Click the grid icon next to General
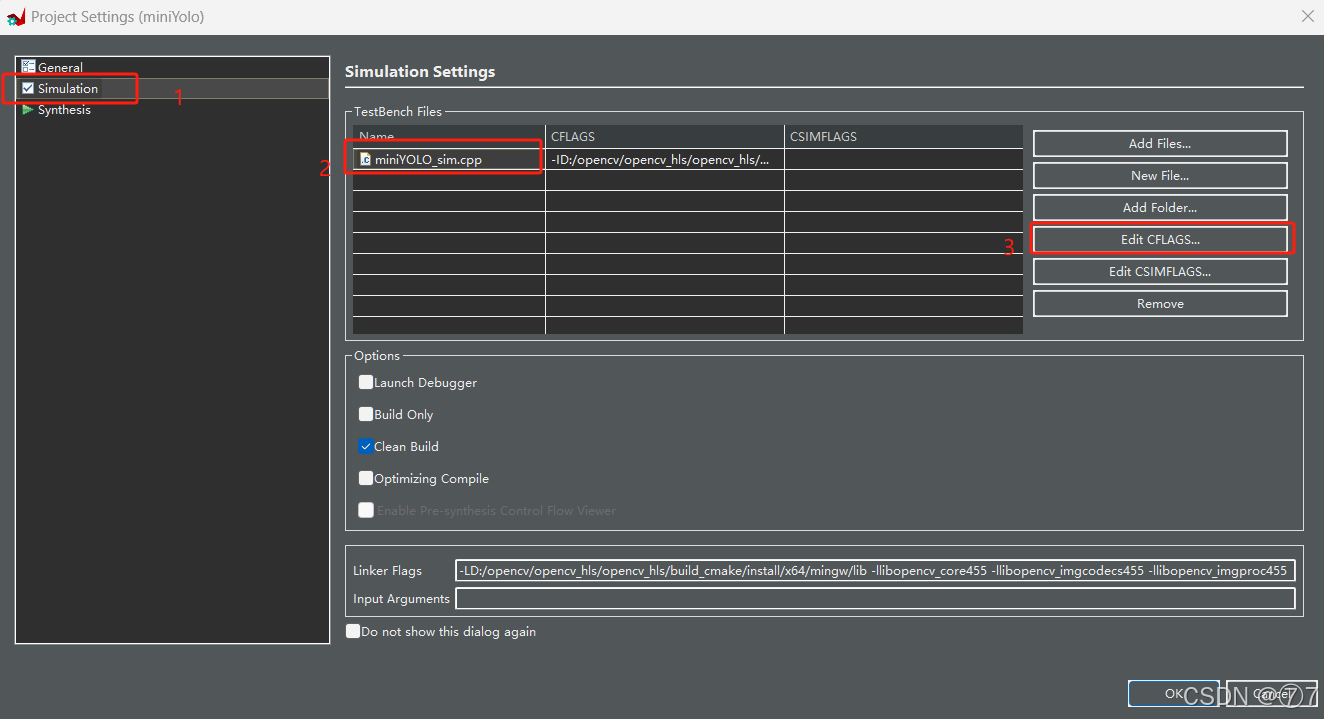This screenshot has width=1324, height=719. [28, 67]
